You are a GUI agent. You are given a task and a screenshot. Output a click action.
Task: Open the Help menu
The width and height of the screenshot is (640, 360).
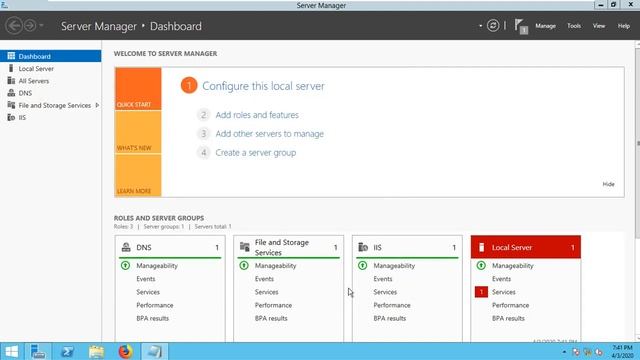624,26
